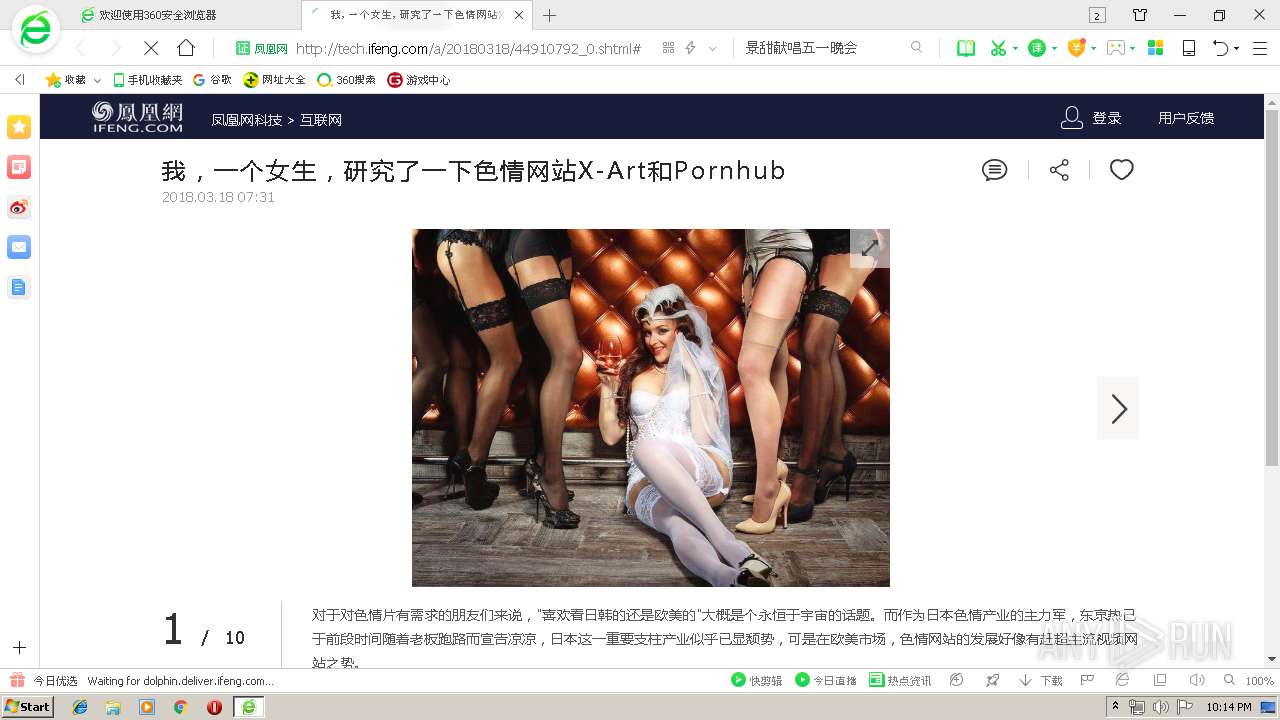Viewport: 1280px width, 720px height.
Task: Share the article via share icon
Action: [1060, 170]
